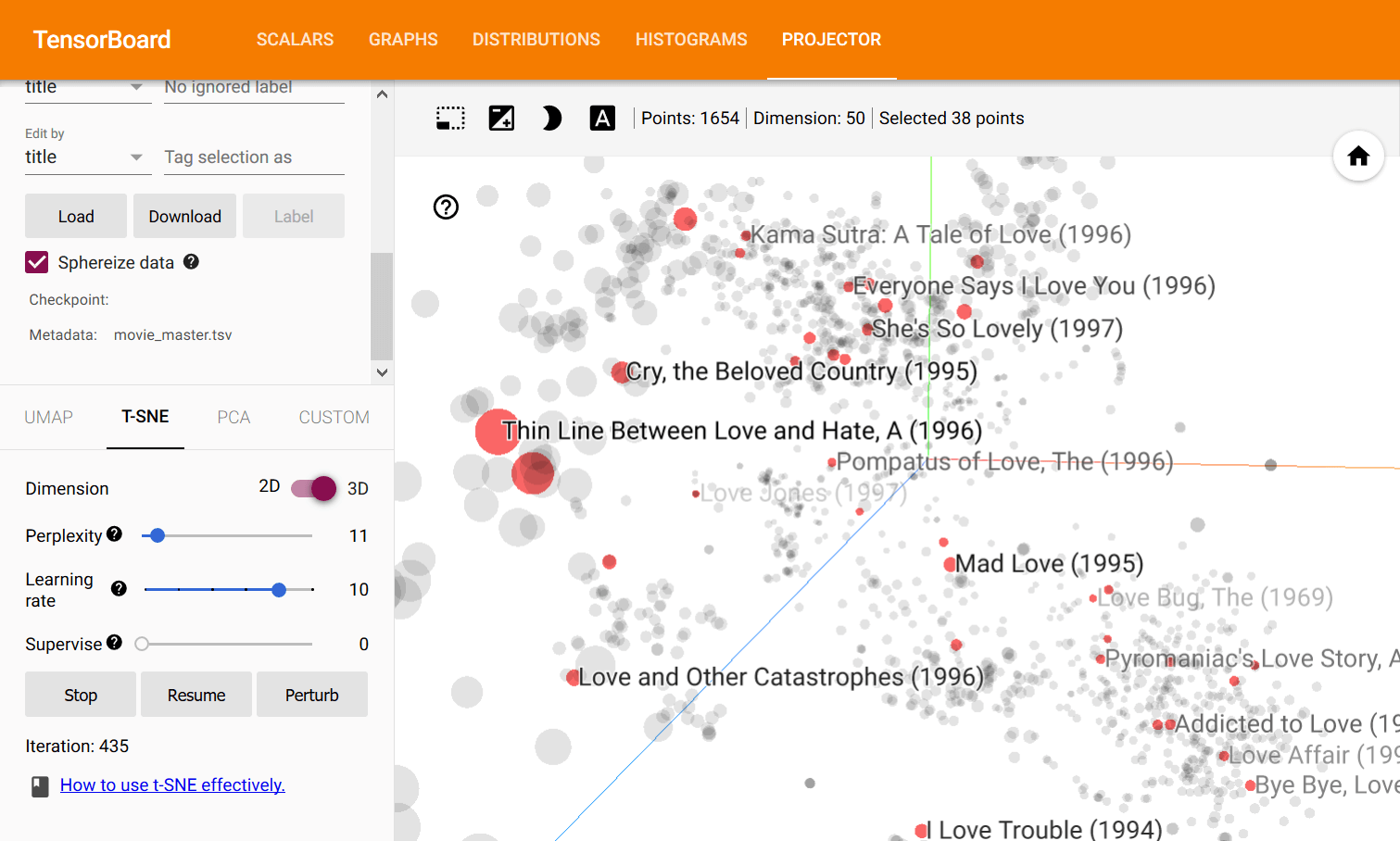
Task: Uncheck the Sphereize data checkbox
Action: (37, 262)
